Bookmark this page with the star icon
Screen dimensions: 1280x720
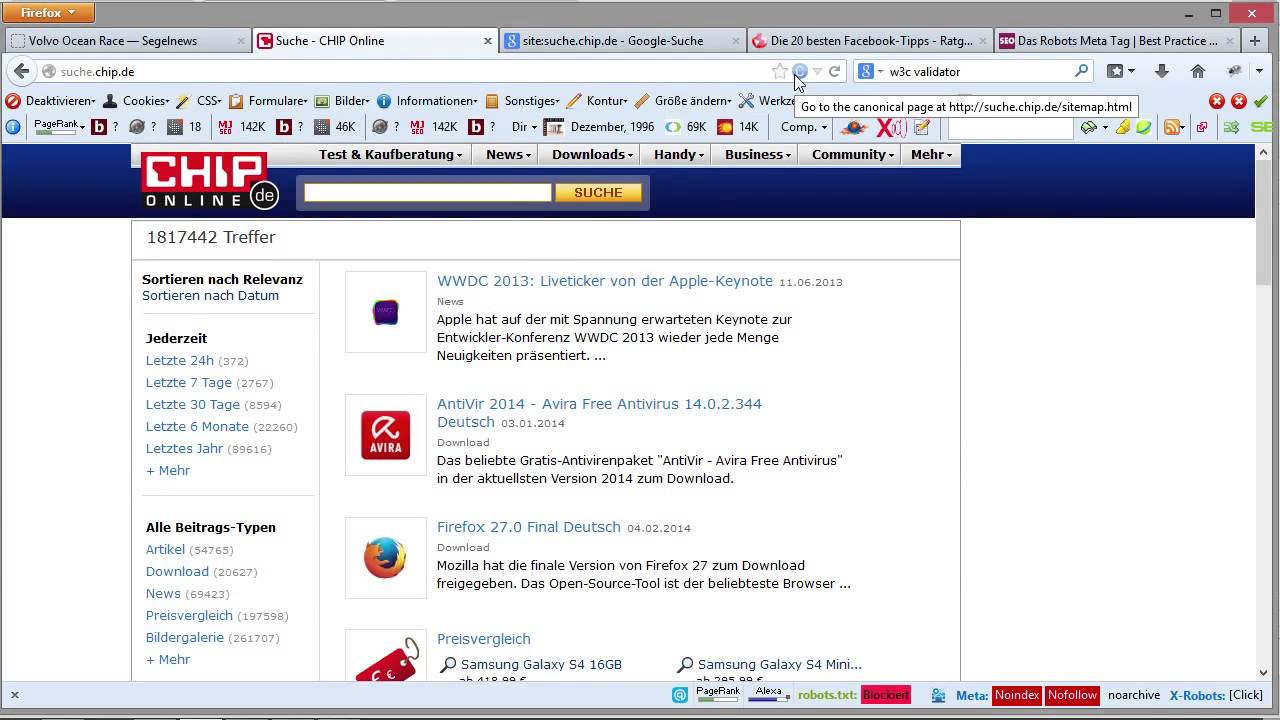click(780, 71)
